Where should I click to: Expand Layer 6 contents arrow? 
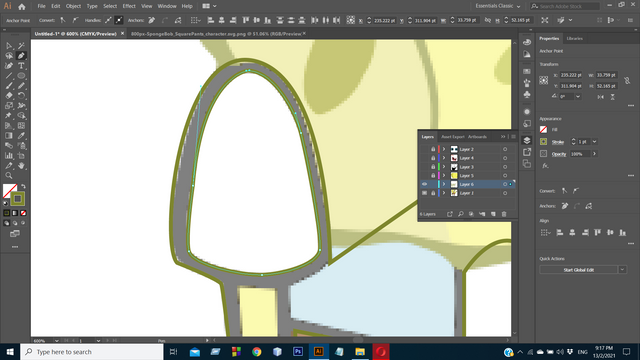(444, 184)
